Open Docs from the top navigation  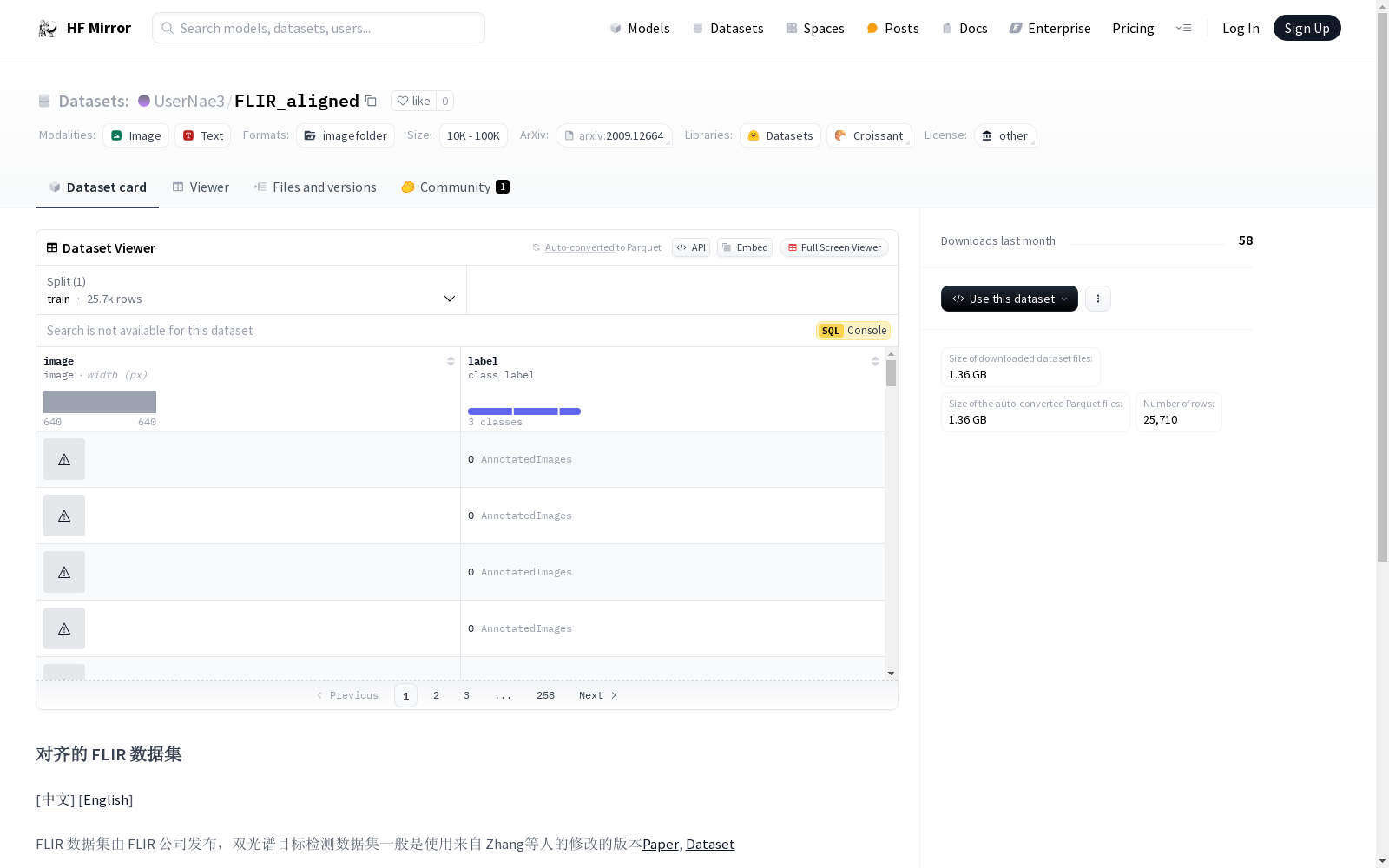pos(964,29)
